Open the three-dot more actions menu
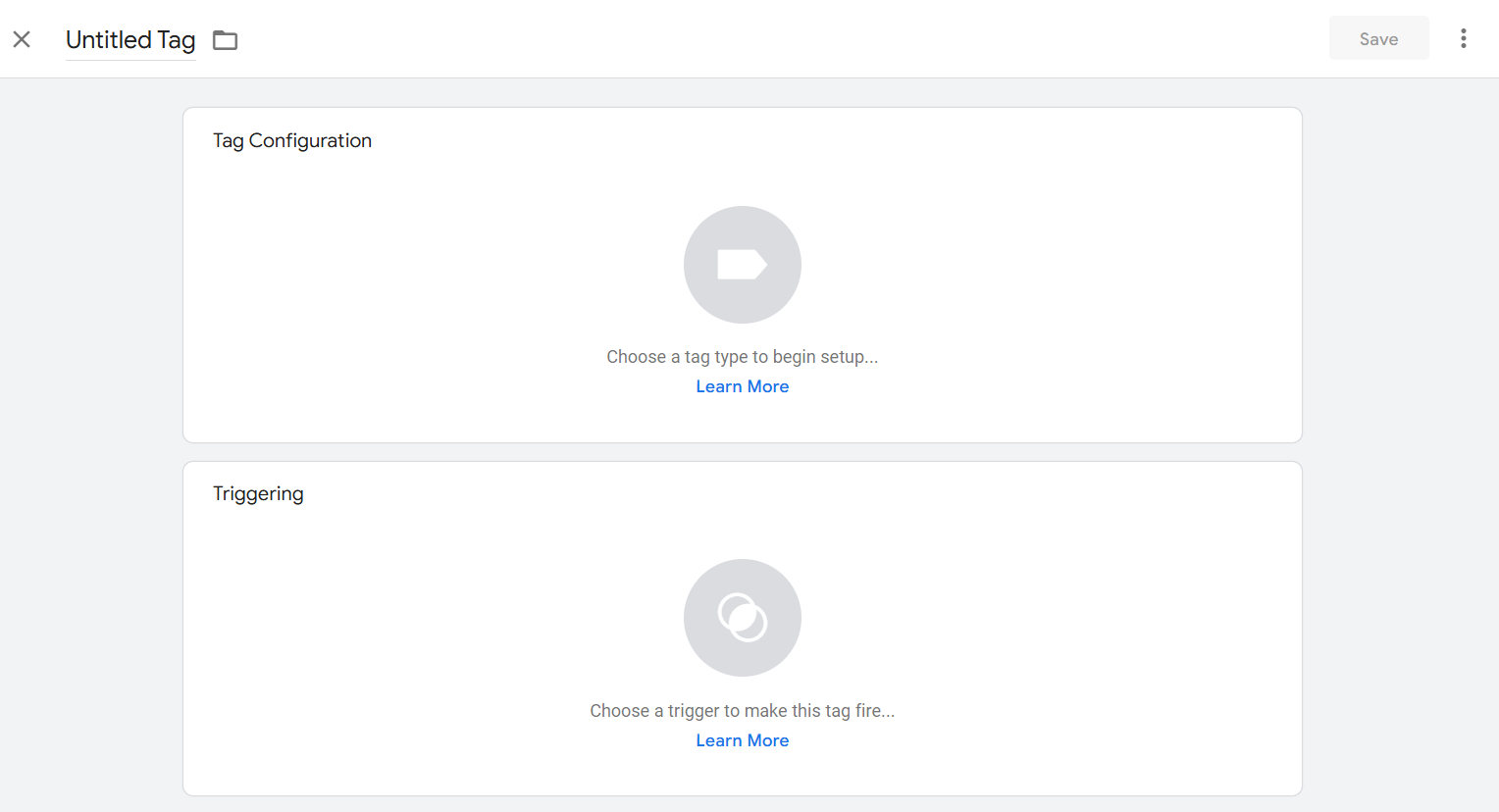 click(x=1463, y=38)
